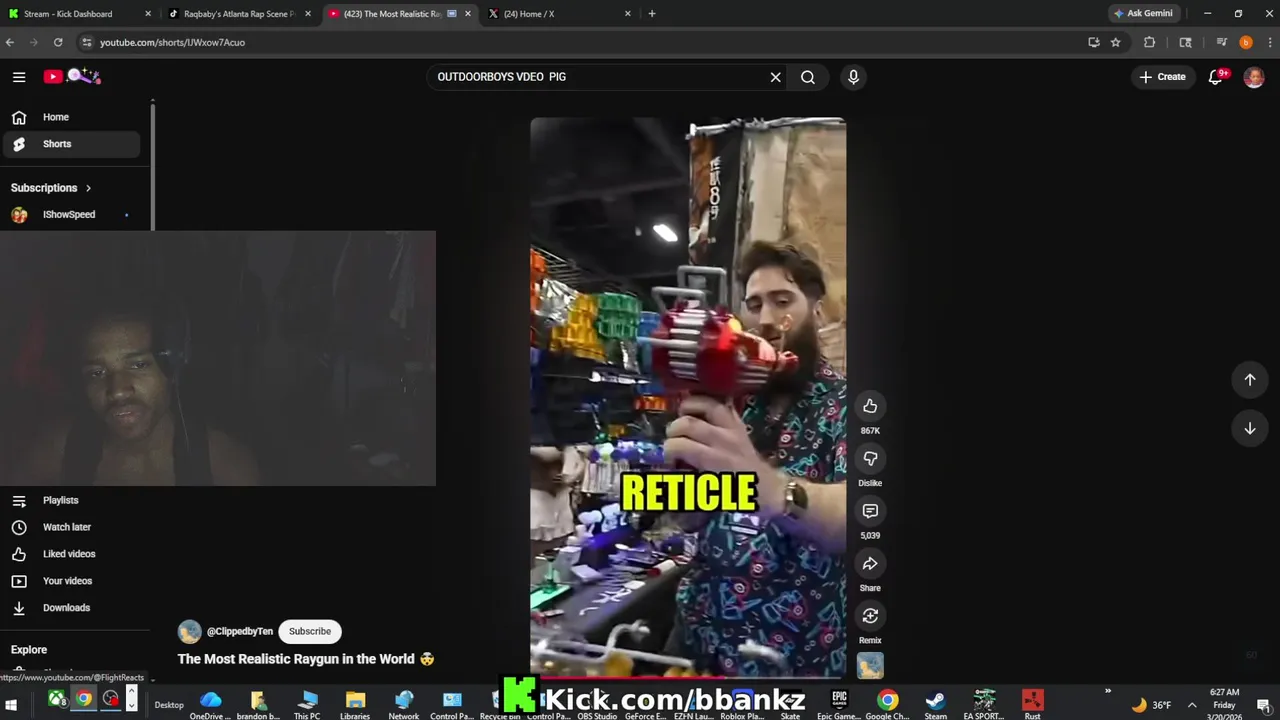
Task: Open Epic Games from the taskbar
Action: point(839,704)
